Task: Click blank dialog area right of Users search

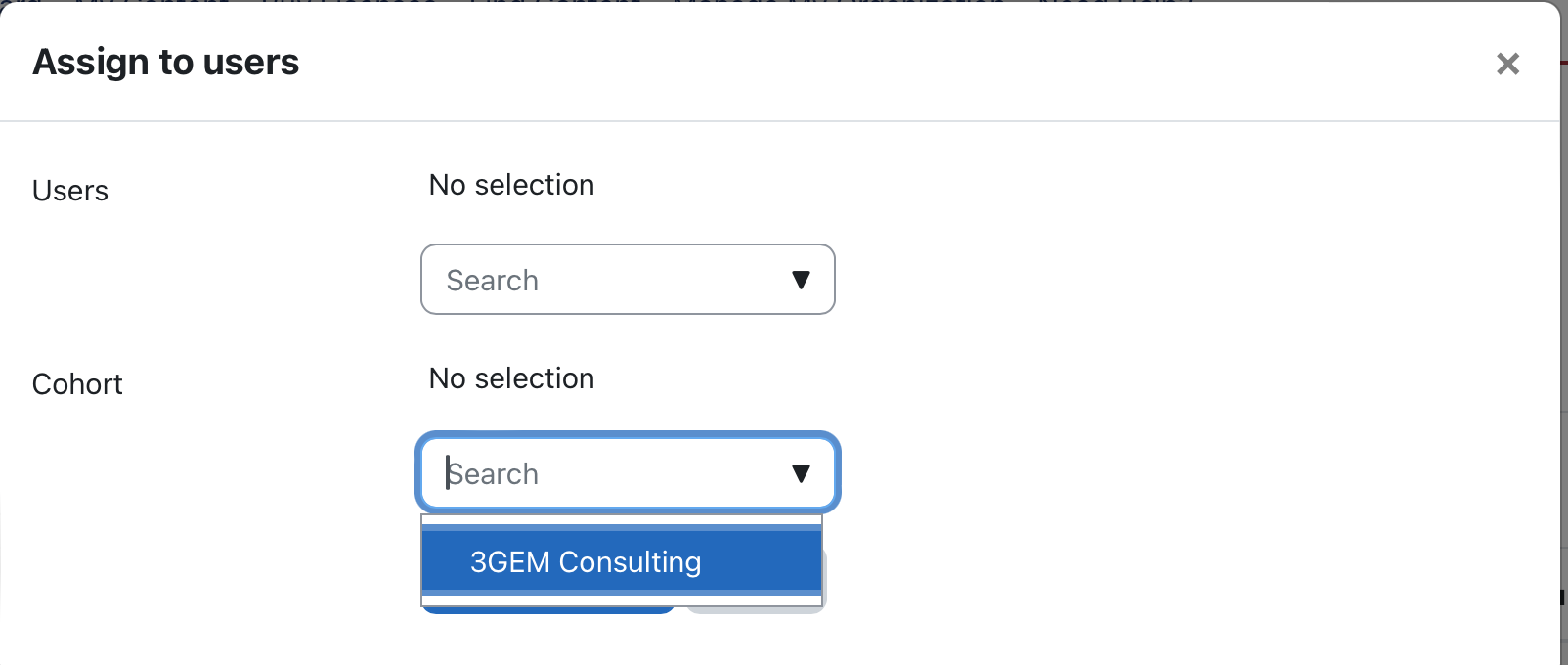Action: pos(1173,281)
